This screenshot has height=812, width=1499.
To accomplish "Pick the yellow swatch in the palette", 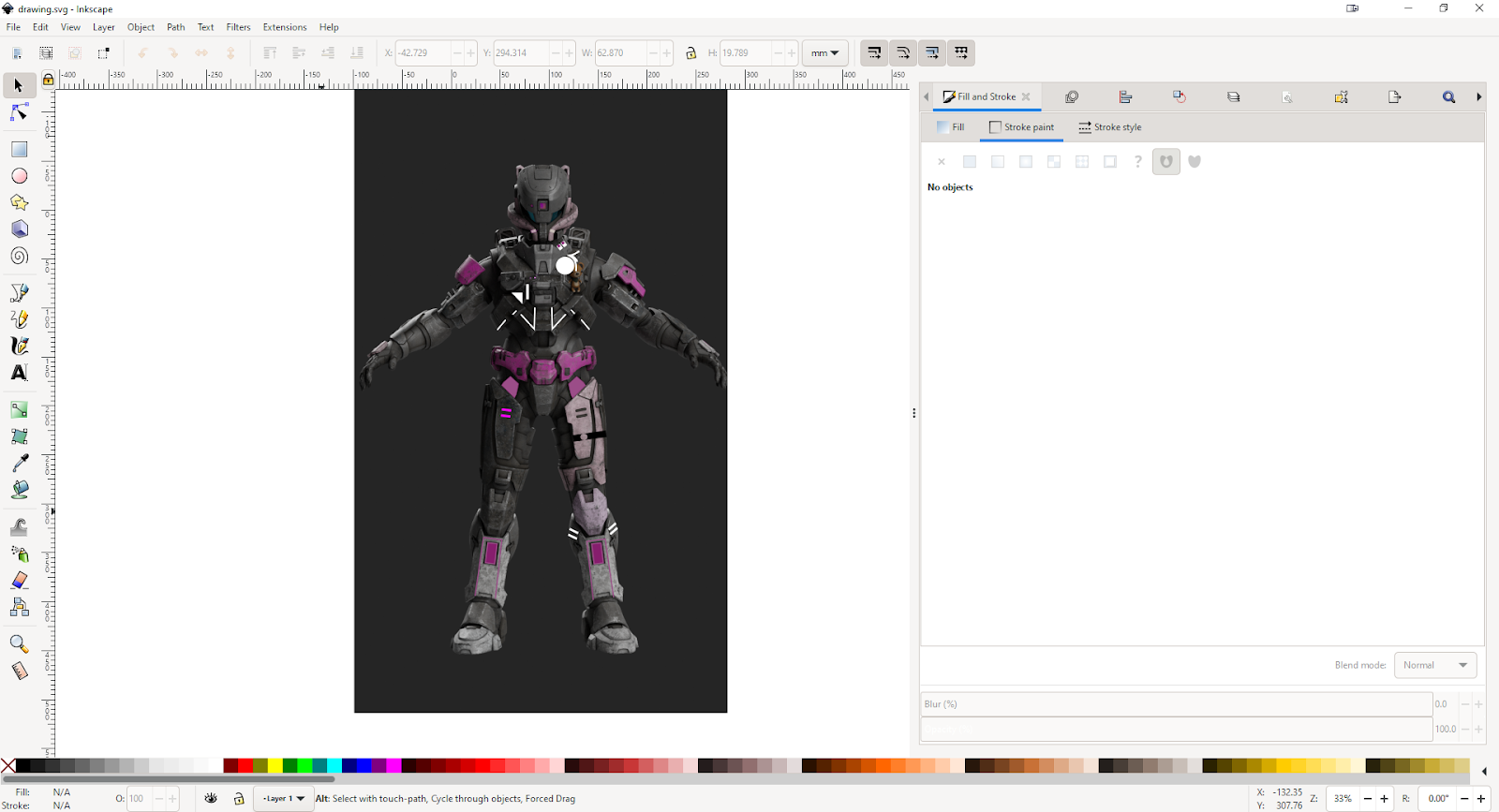I will pos(275,766).
